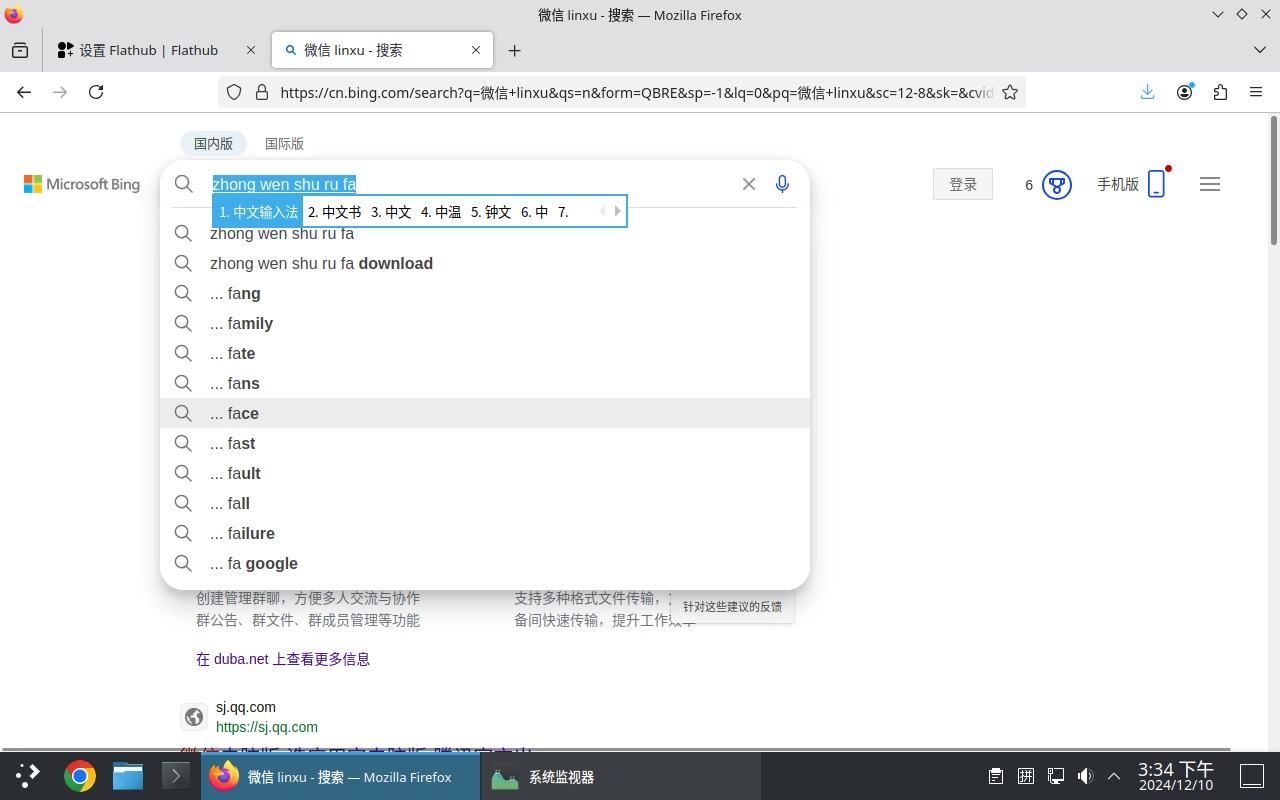Show previous page of IME candidates

click(x=602, y=211)
